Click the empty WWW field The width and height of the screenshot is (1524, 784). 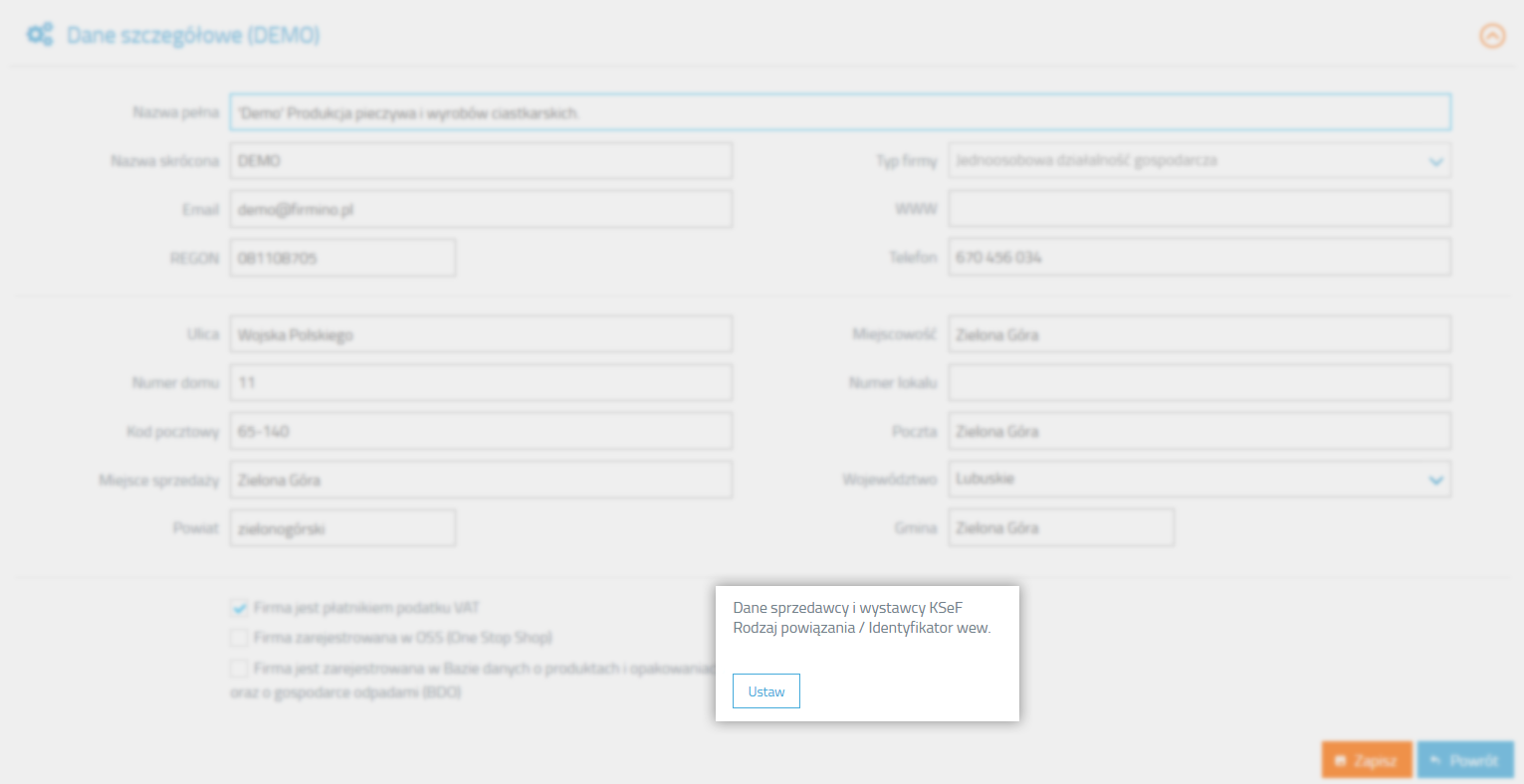(1198, 210)
